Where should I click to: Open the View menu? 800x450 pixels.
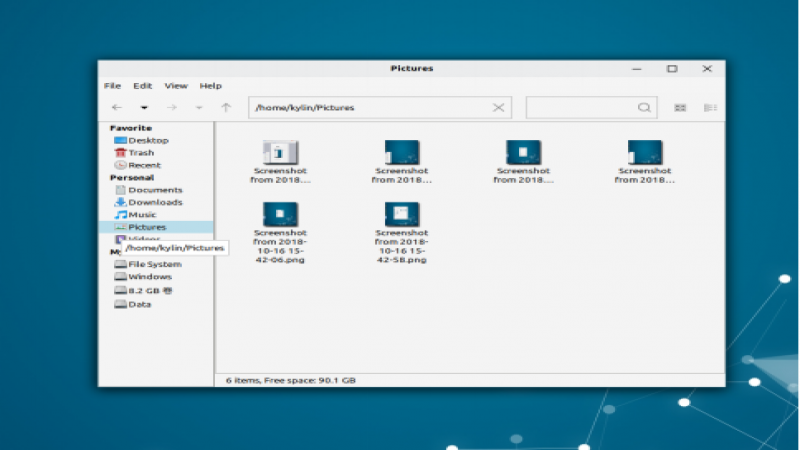[176, 86]
